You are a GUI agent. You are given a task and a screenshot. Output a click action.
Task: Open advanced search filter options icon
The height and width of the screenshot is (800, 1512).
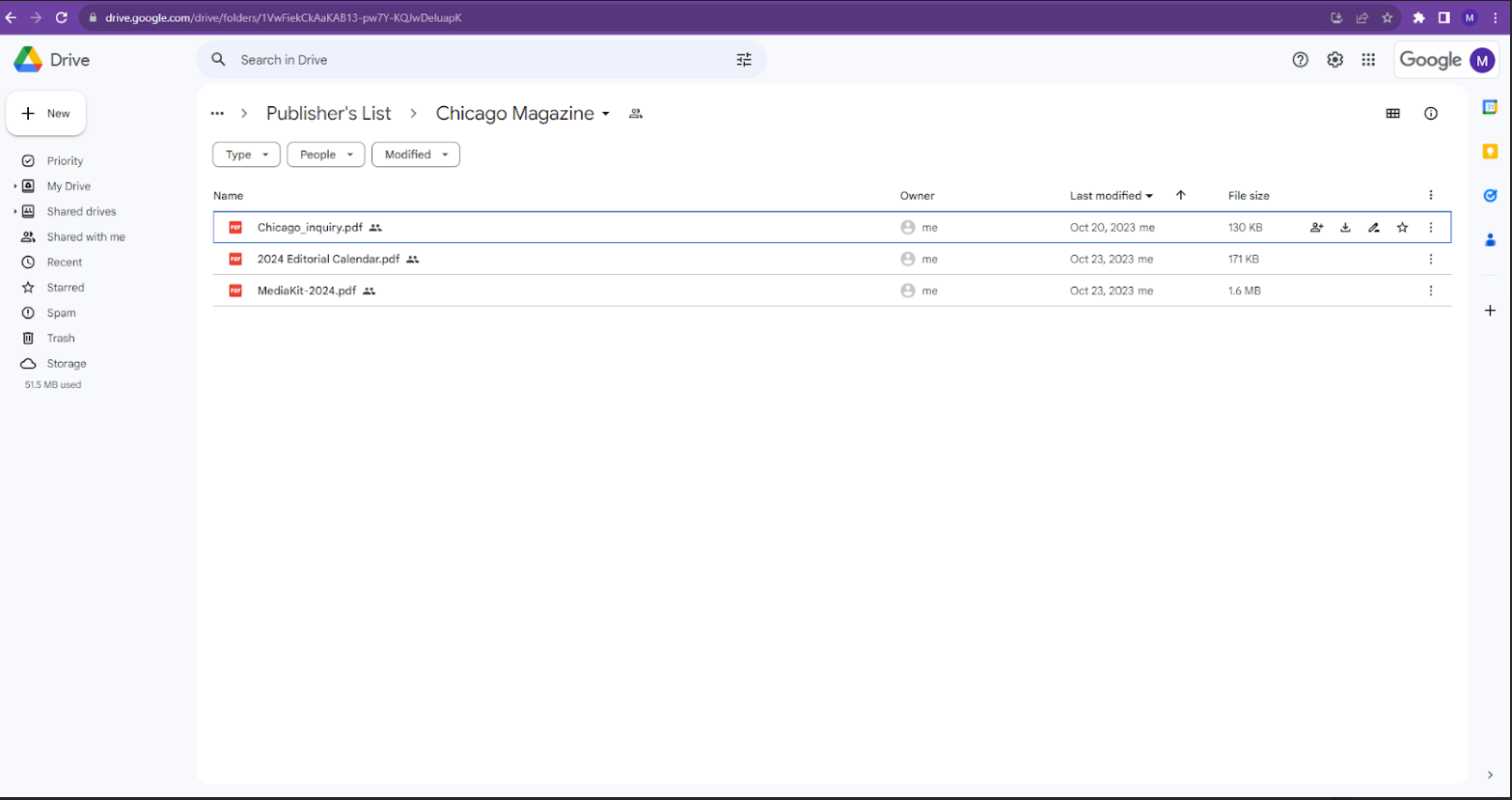(x=744, y=60)
